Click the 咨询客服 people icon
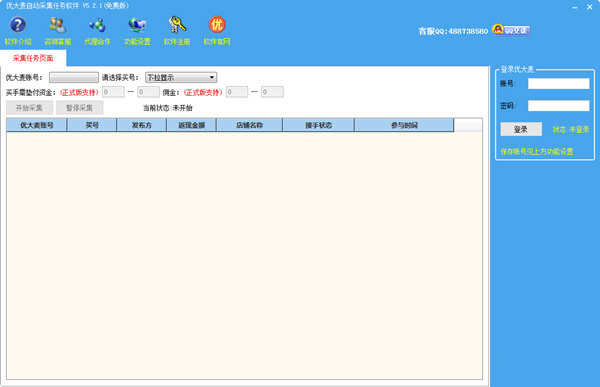This screenshot has width=600, height=387. pos(57,25)
